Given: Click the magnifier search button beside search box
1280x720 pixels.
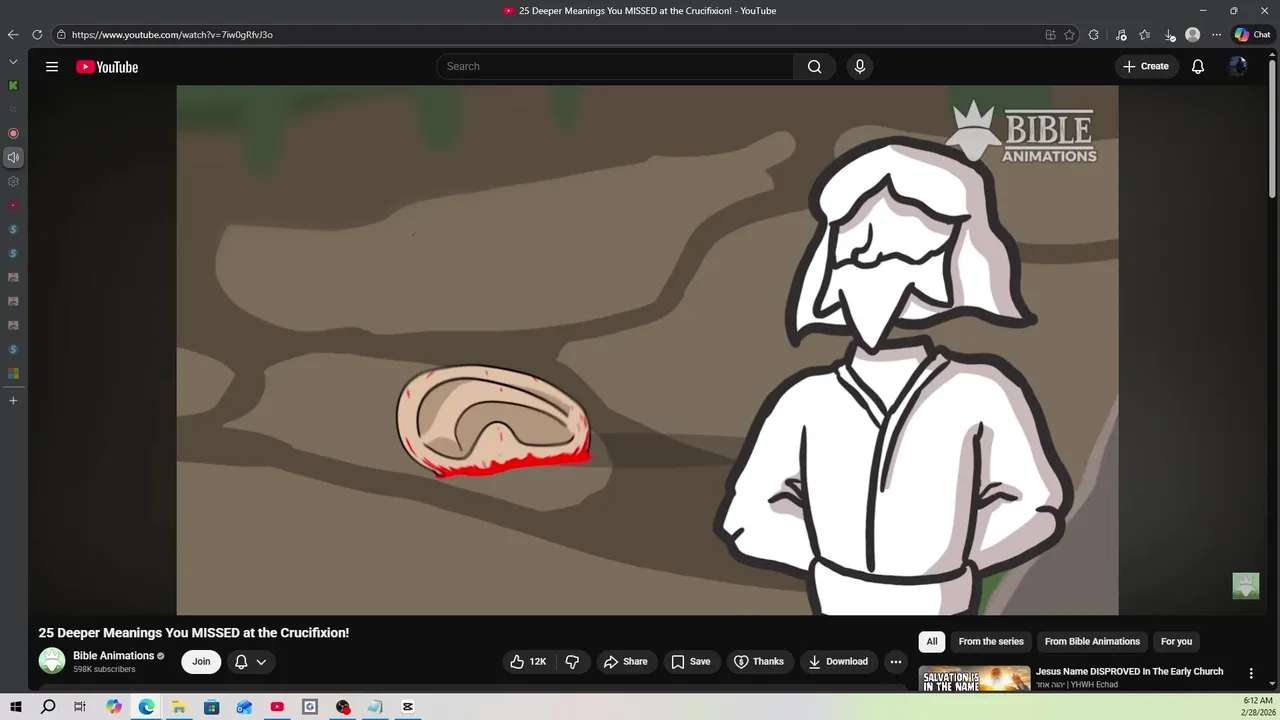Looking at the screenshot, I should coord(814,67).
